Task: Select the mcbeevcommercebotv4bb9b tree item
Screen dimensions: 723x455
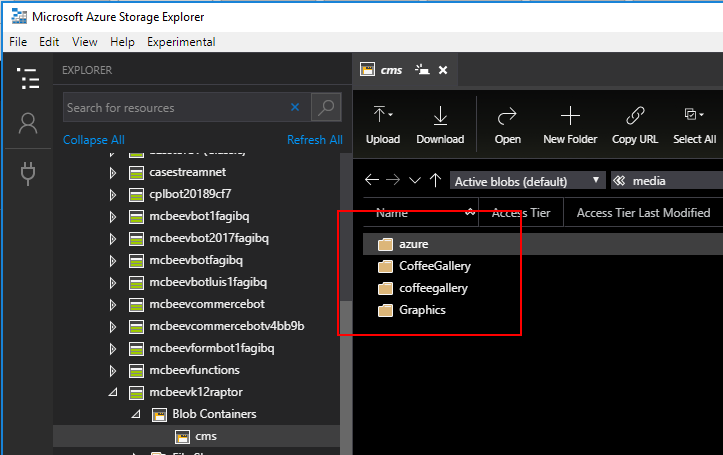Action: tap(226, 326)
